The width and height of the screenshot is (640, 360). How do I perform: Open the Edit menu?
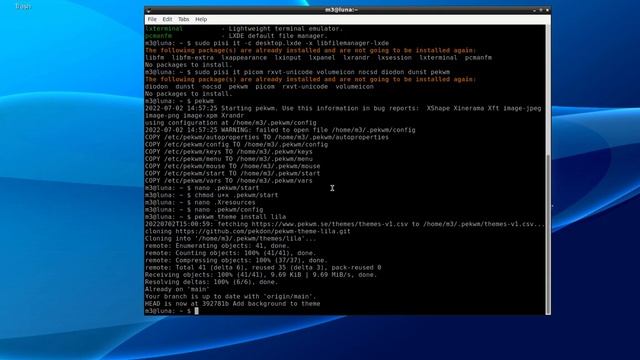point(167,19)
